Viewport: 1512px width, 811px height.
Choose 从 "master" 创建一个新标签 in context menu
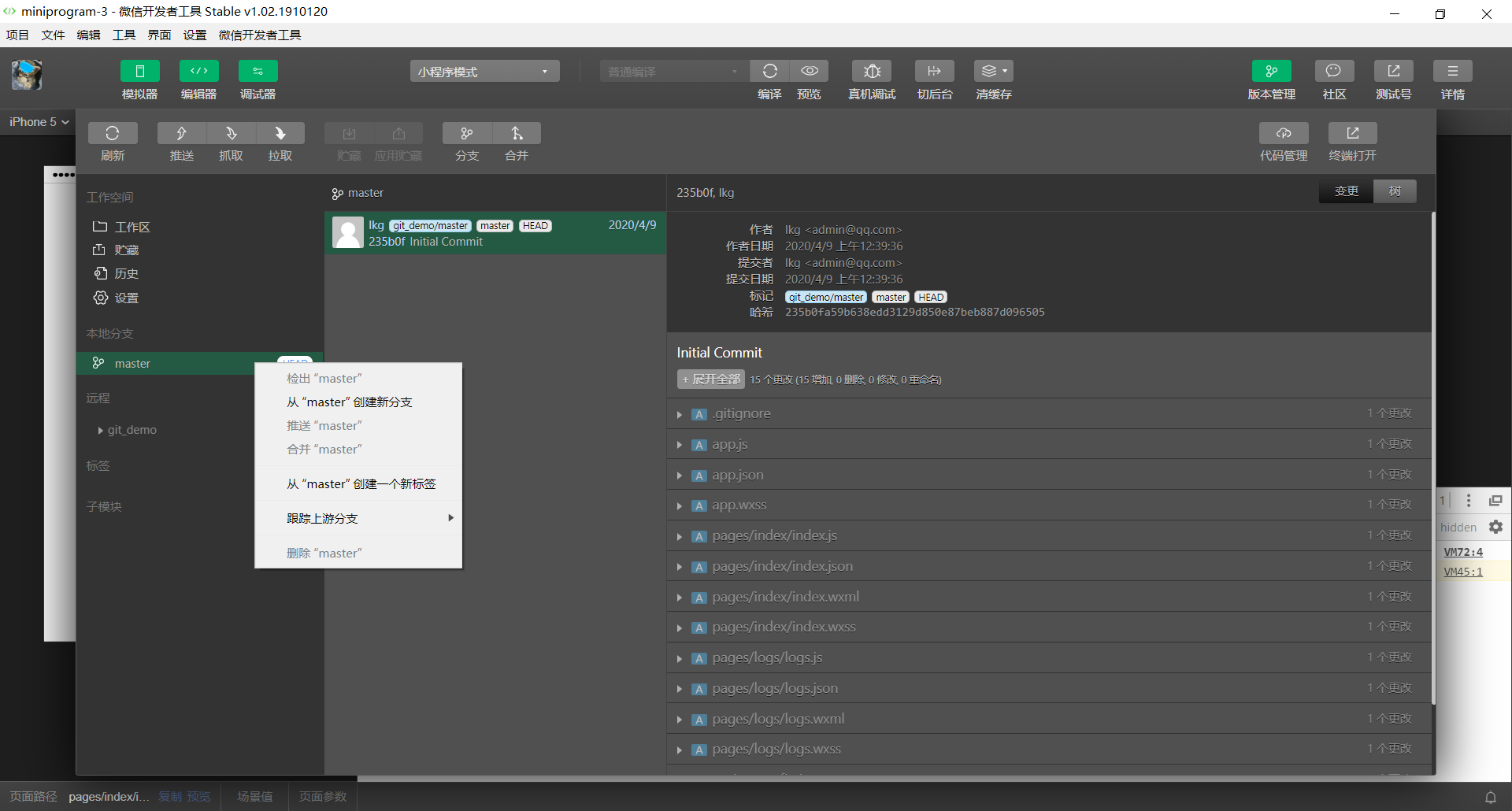(358, 484)
